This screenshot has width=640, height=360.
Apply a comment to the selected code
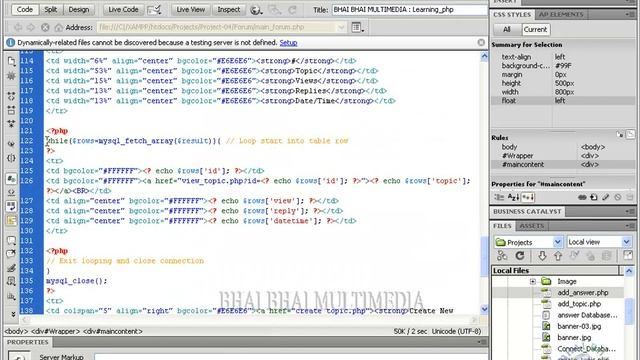tap(11, 241)
